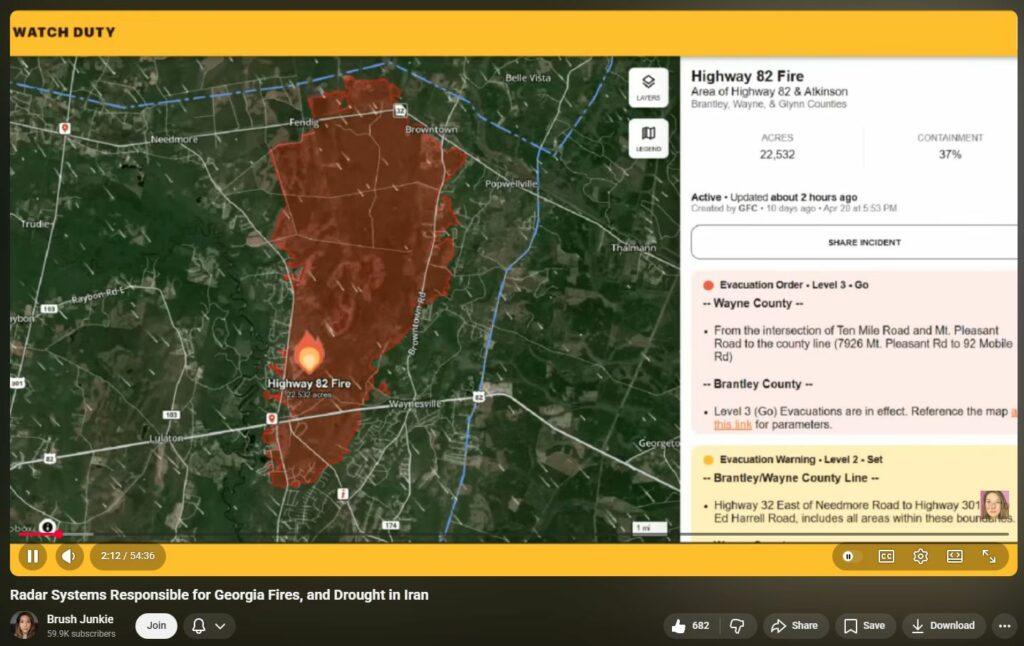Pause the video playback

coord(32,556)
